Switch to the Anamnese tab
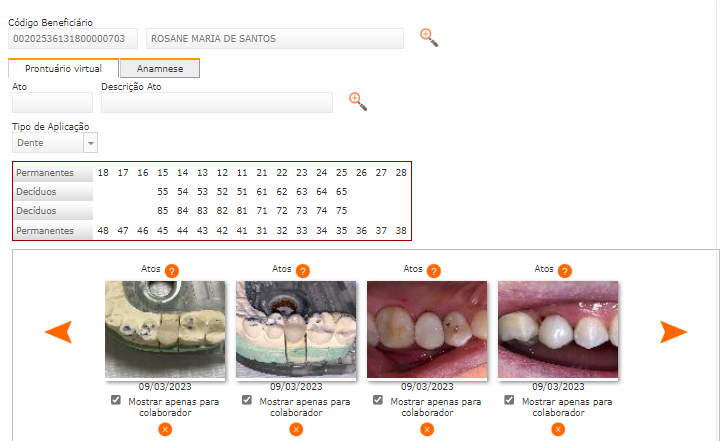Image resolution: width=721 pixels, height=441 pixels. [x=160, y=69]
